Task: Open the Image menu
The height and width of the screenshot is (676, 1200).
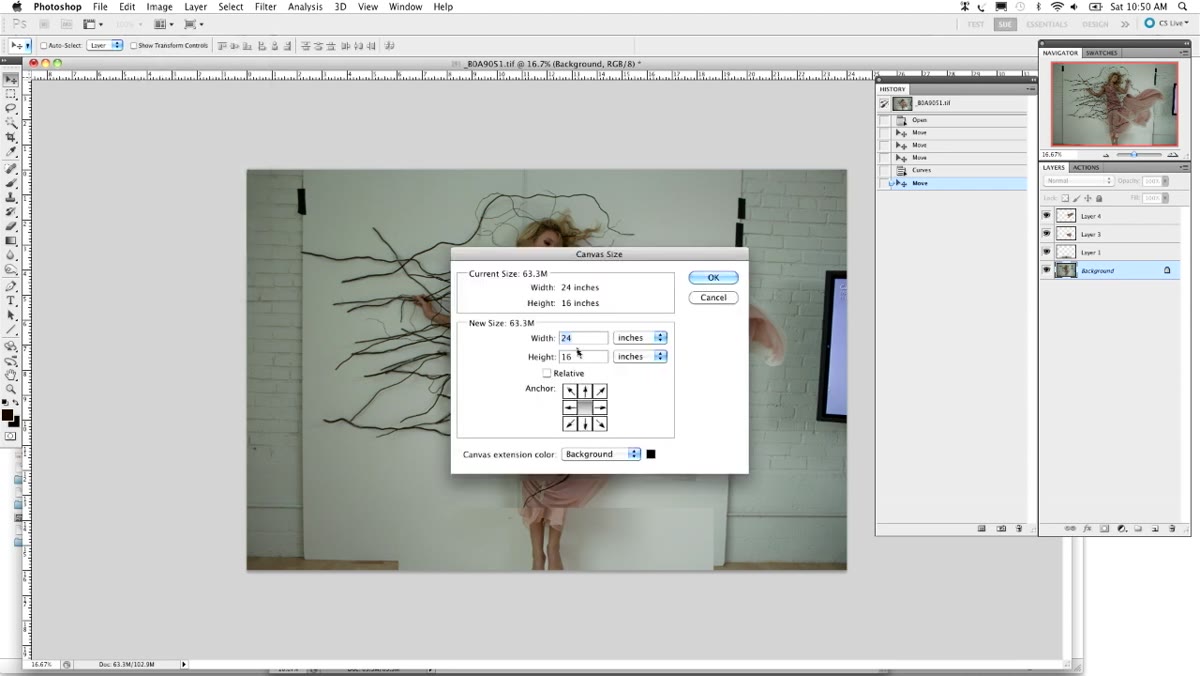Action: coord(160,7)
